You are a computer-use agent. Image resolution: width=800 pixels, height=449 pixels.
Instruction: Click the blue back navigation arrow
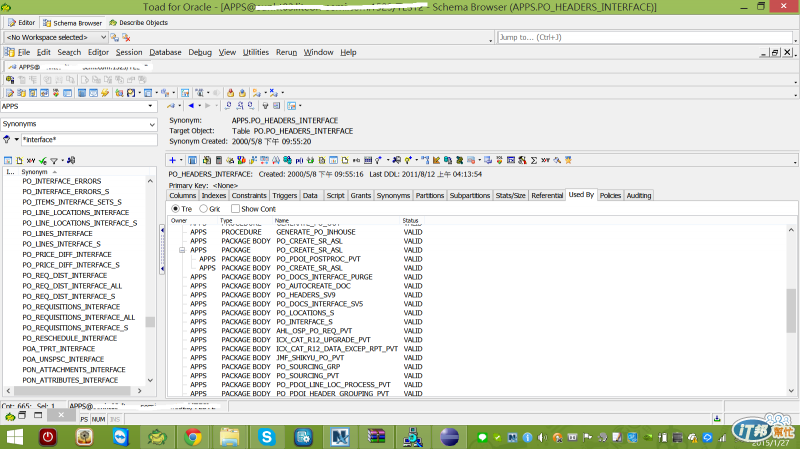pyautogui.click(x=191, y=106)
